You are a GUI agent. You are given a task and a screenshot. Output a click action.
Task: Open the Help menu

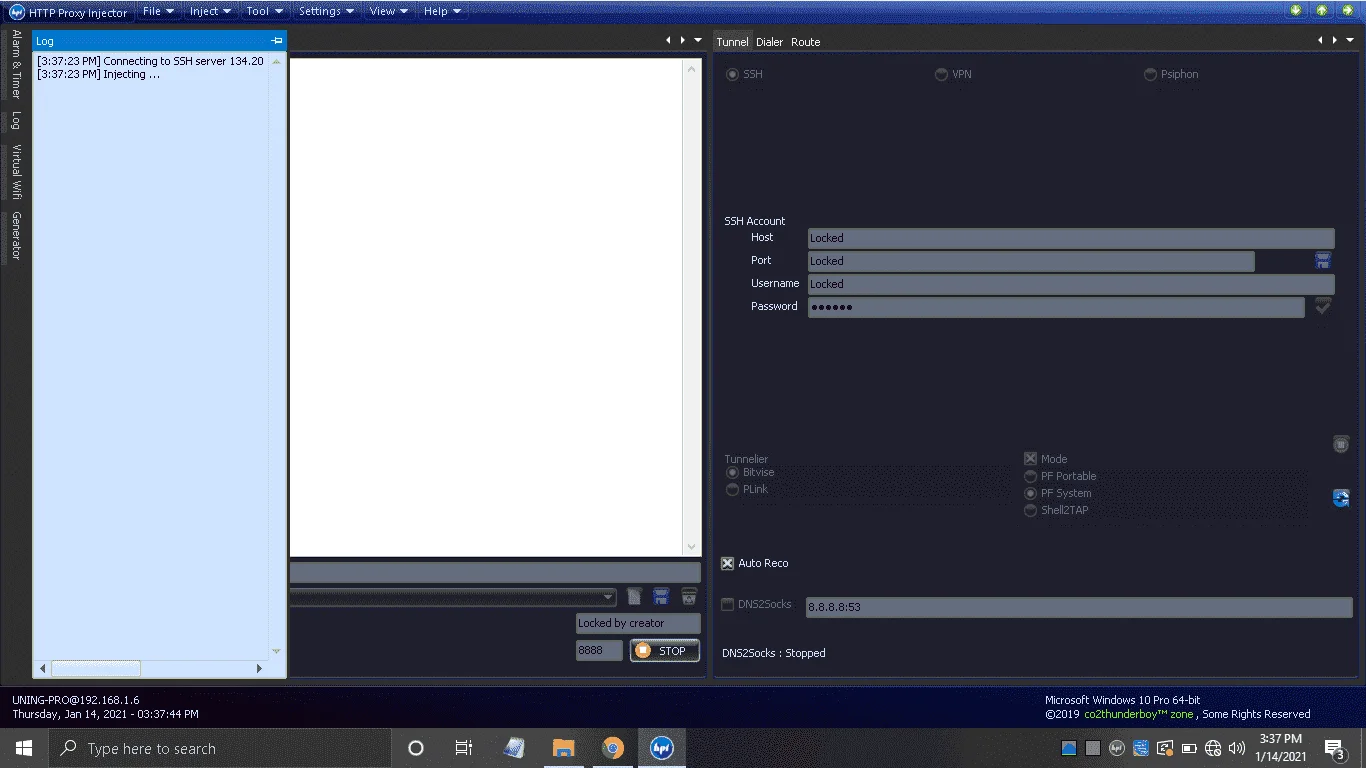coord(442,11)
